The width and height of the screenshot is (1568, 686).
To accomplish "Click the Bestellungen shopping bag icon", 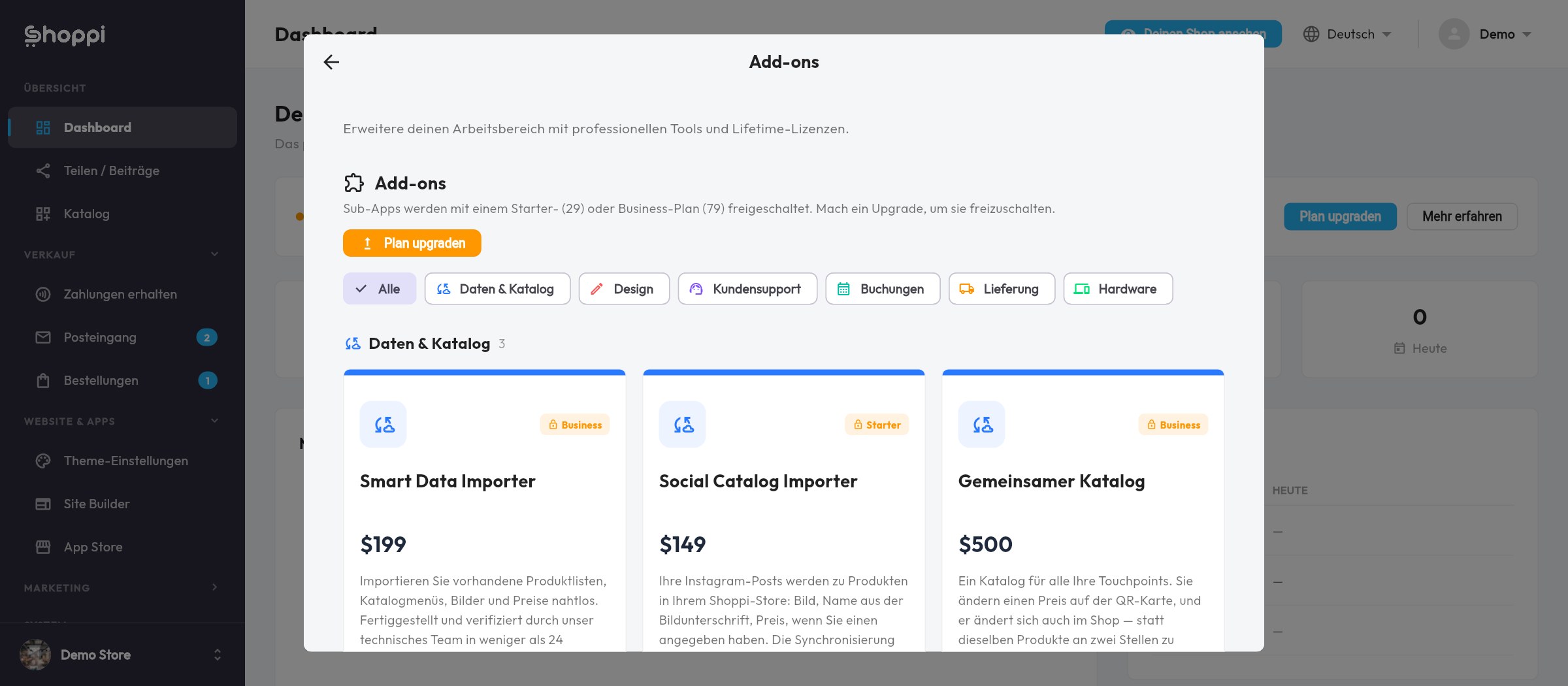I will [43, 380].
